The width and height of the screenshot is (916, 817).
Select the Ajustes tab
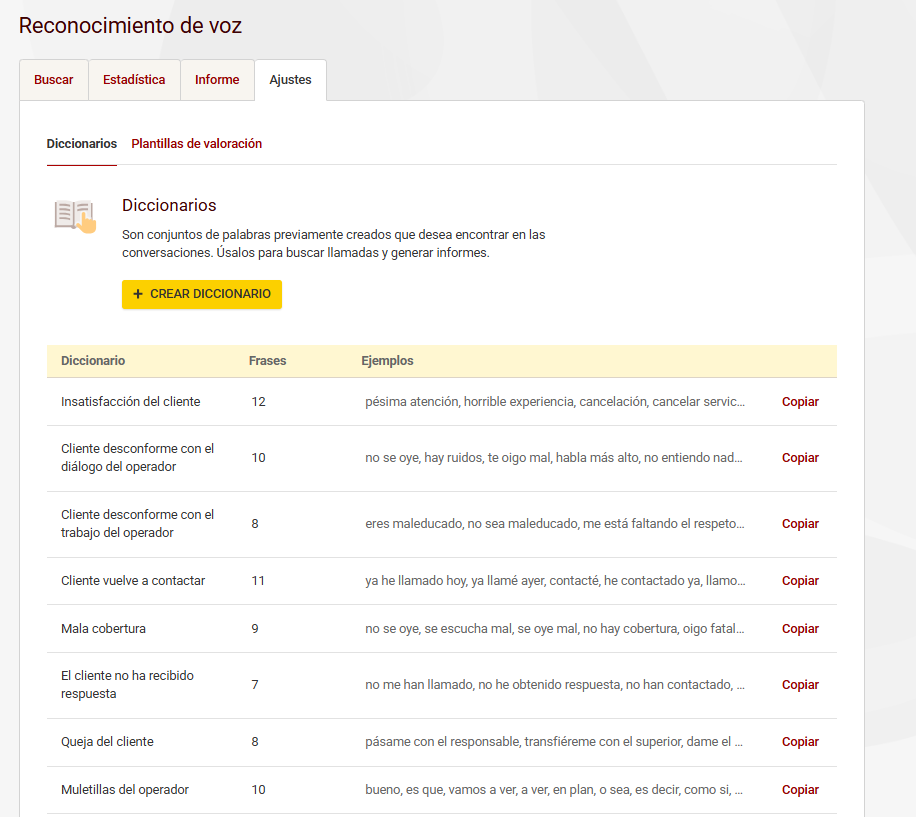point(290,80)
